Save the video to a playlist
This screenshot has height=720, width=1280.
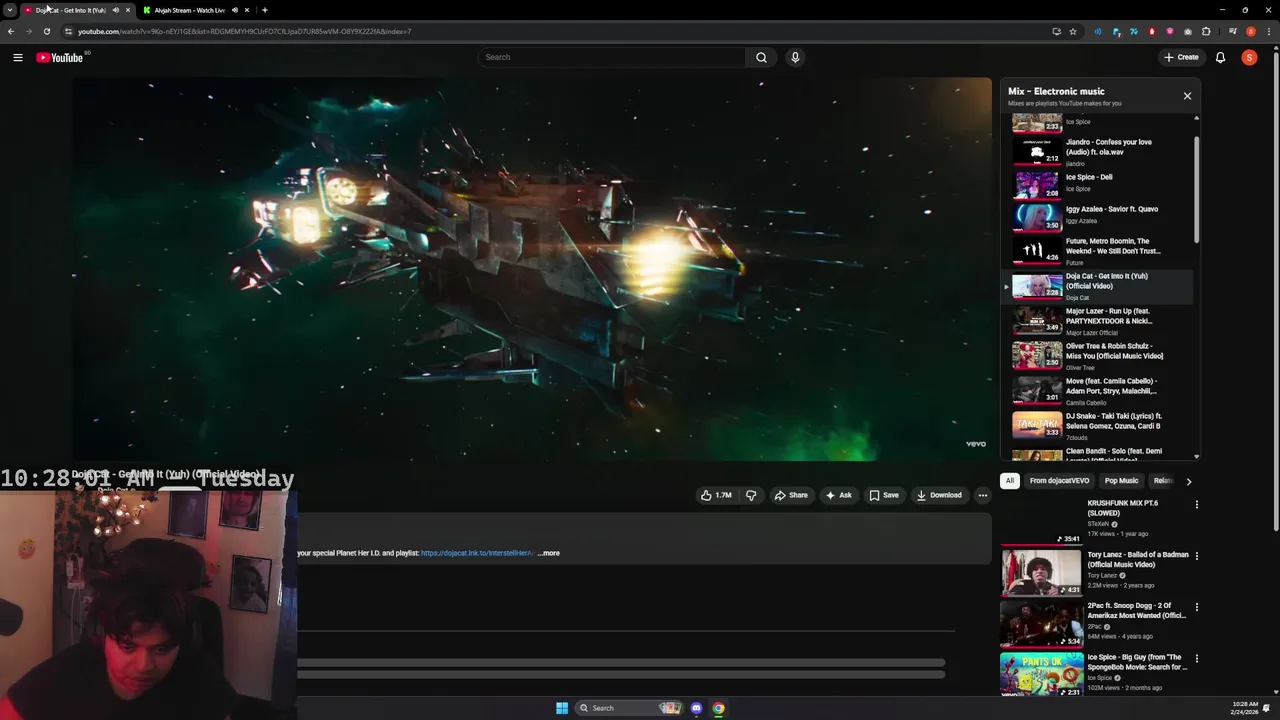click(x=884, y=495)
